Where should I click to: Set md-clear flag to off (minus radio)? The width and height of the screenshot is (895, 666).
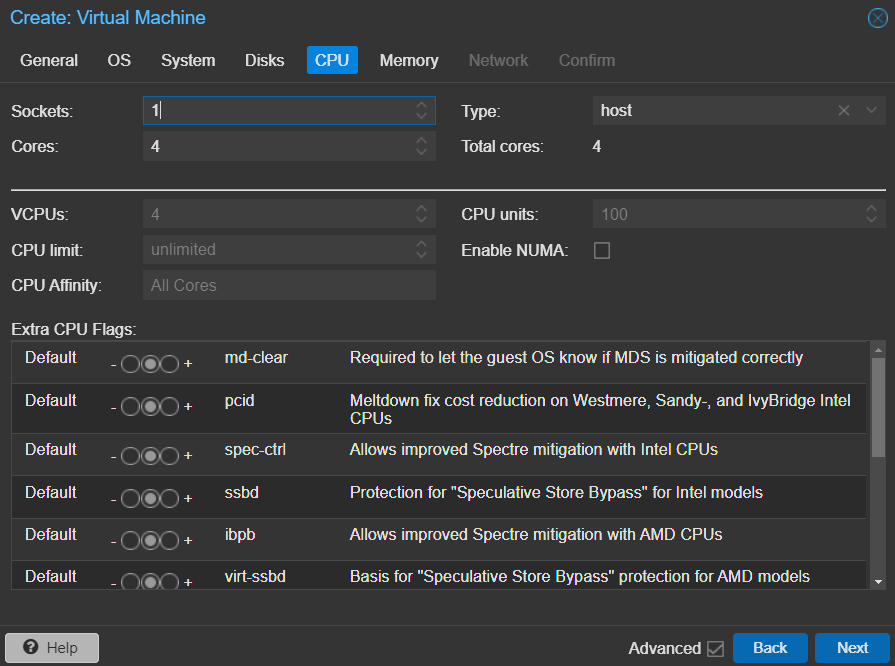click(130, 364)
